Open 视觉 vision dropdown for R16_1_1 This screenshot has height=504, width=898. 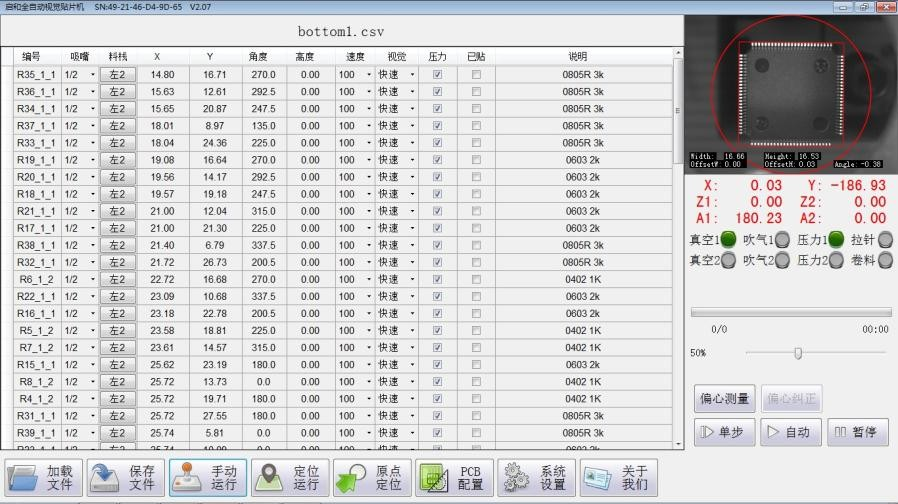[412, 313]
